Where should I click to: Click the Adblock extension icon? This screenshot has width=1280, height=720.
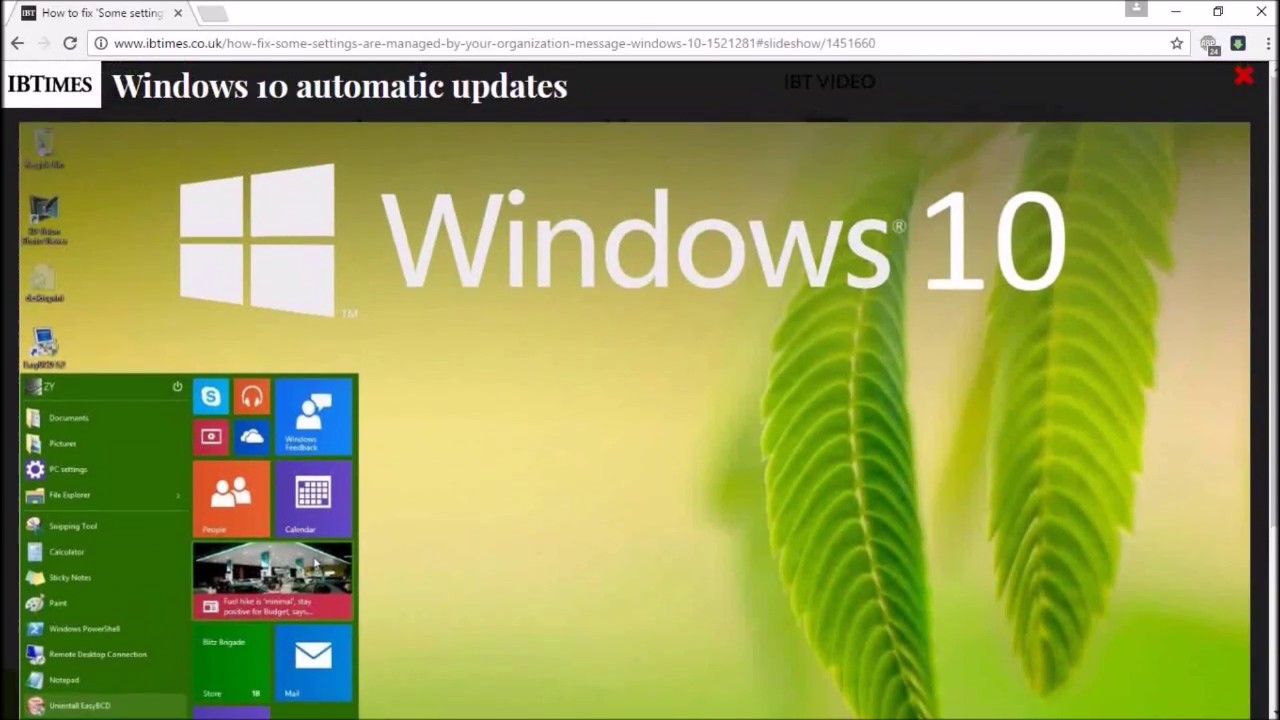[x=1210, y=44]
